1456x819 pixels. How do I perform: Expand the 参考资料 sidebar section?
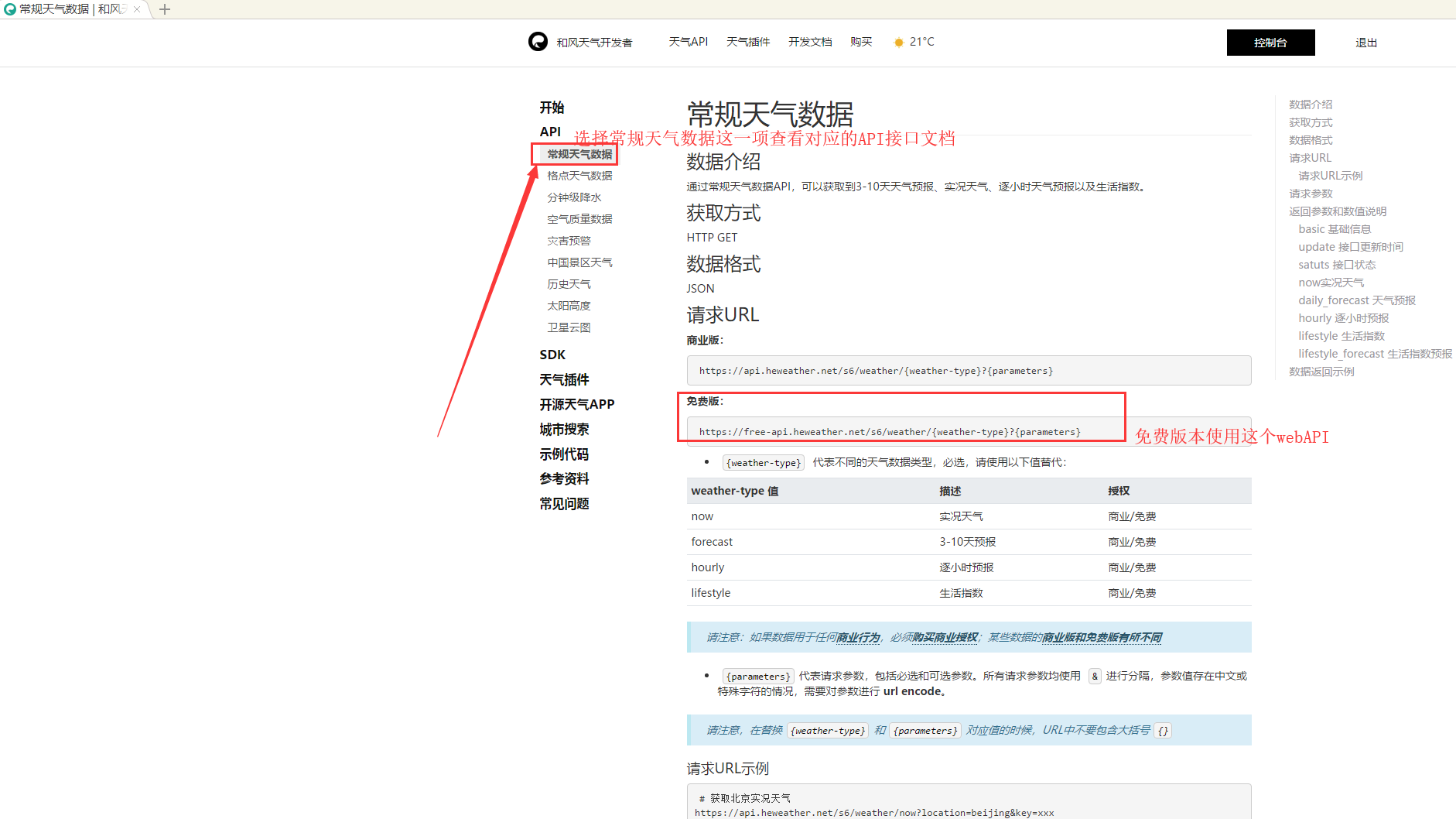tap(564, 478)
